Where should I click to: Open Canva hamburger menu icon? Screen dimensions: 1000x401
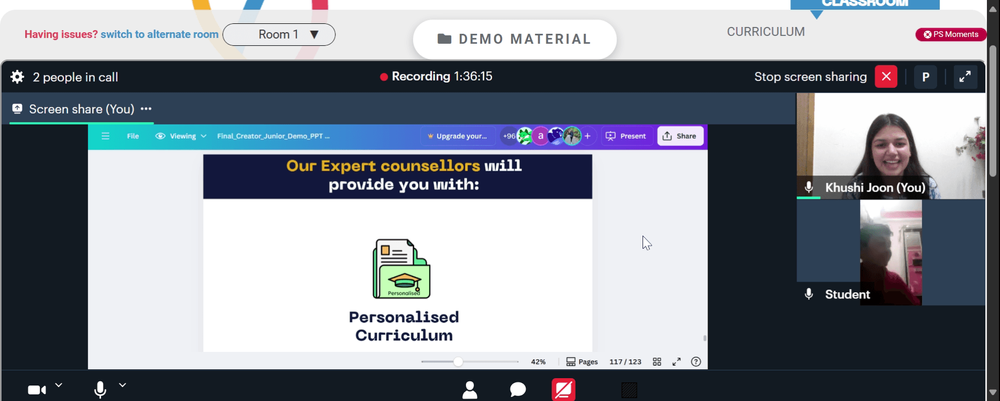pyautogui.click(x=106, y=136)
